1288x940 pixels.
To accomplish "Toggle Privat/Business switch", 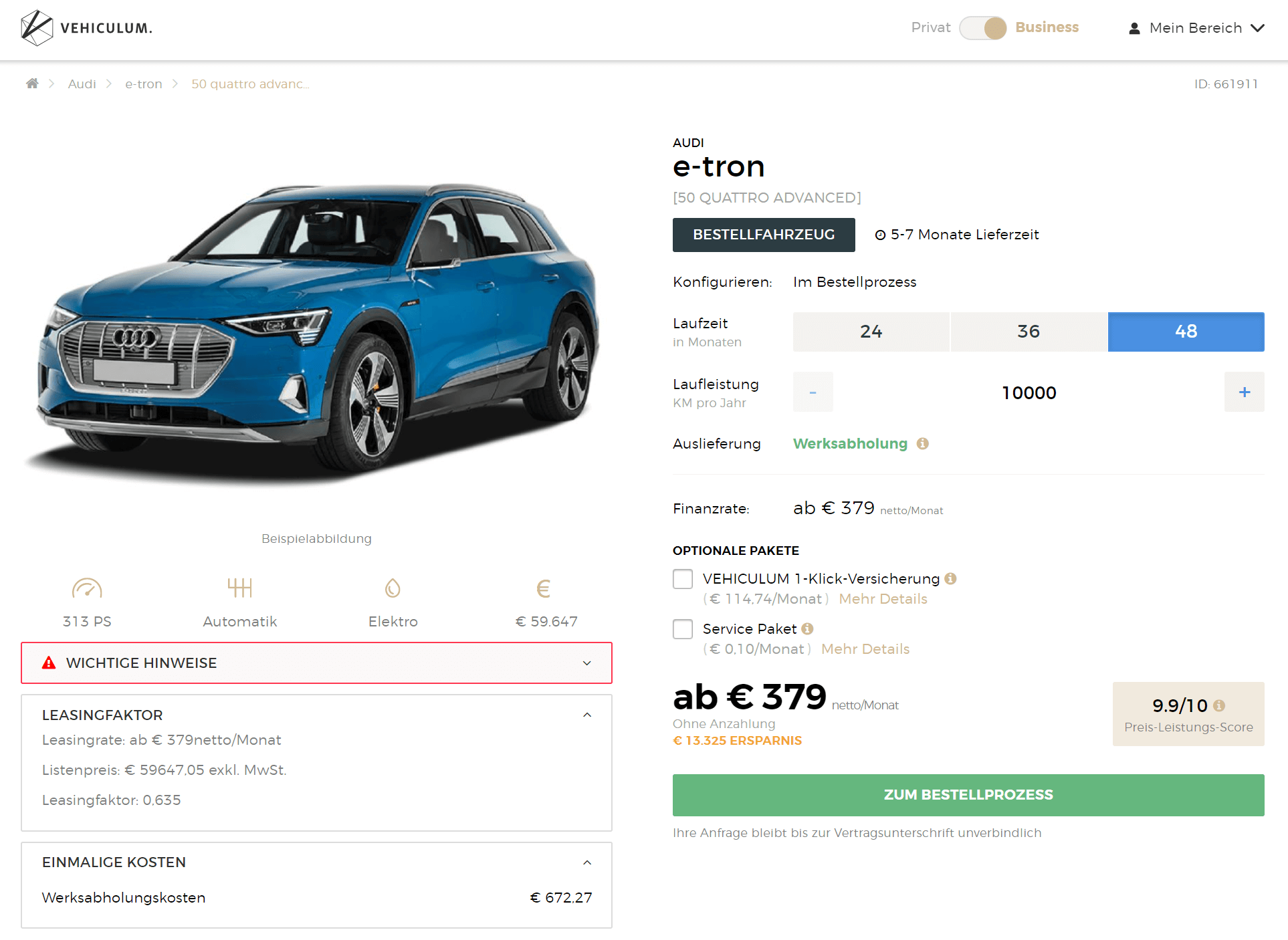I will 983,28.
